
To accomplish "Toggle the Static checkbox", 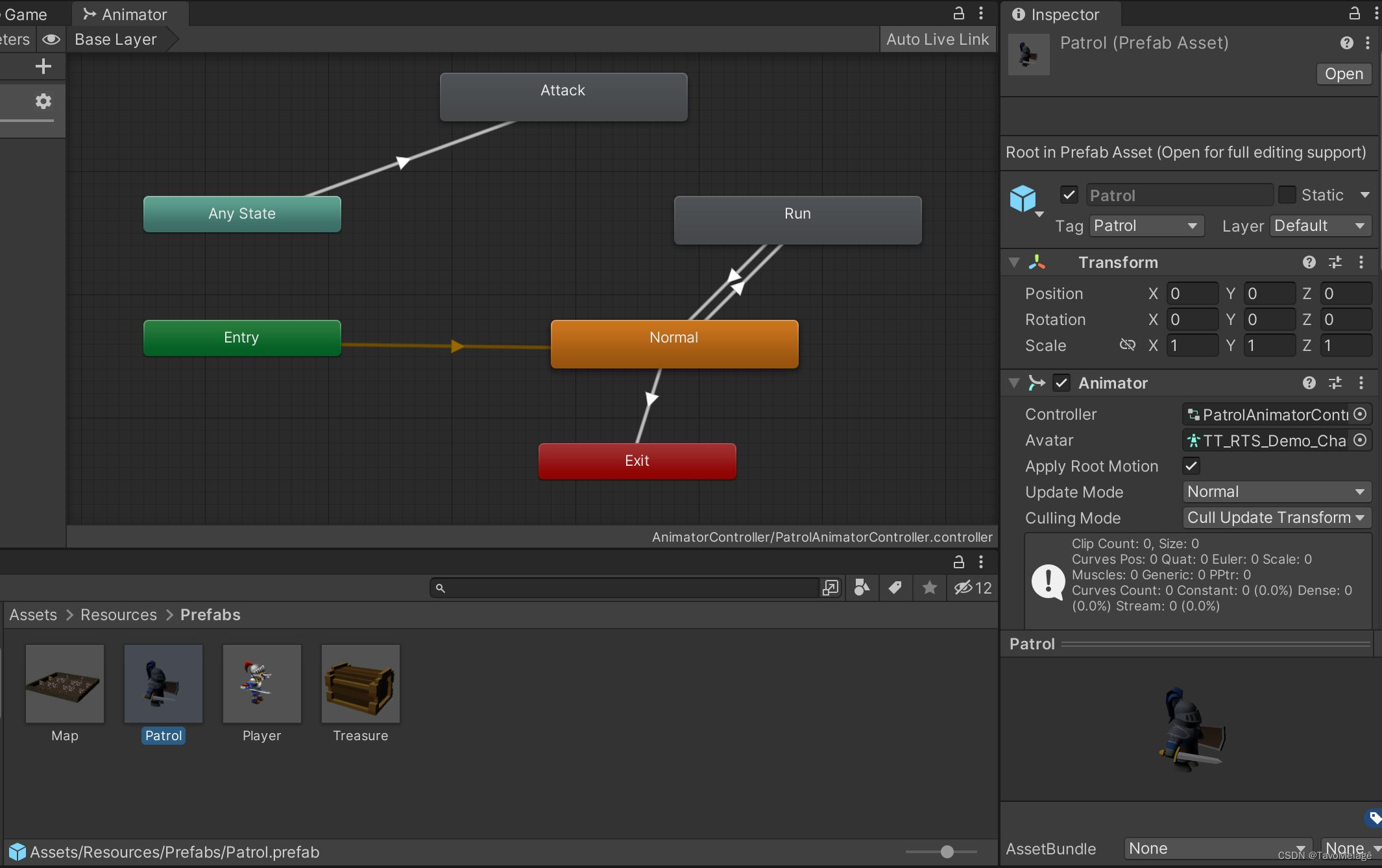I will pos(1287,195).
